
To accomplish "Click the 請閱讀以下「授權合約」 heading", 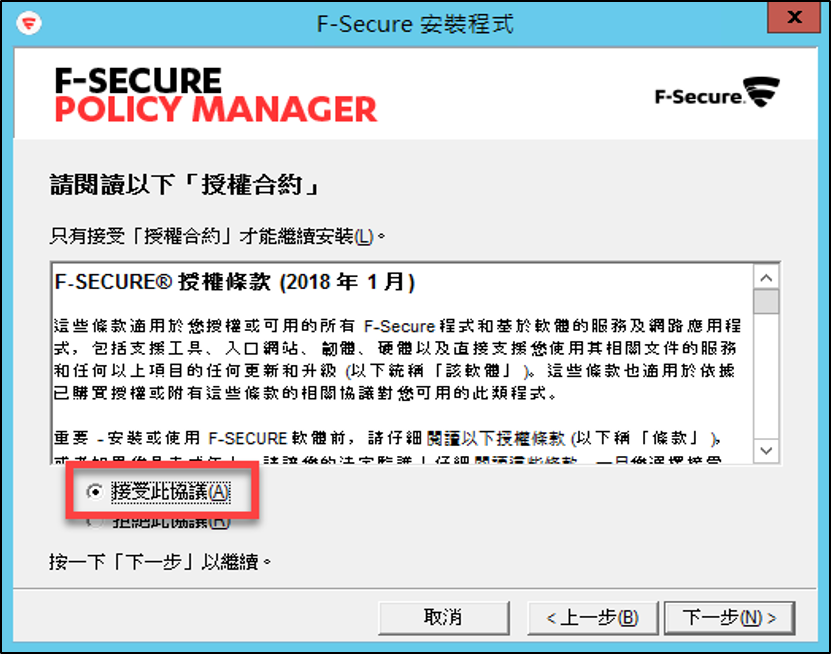I will coord(184,185).
